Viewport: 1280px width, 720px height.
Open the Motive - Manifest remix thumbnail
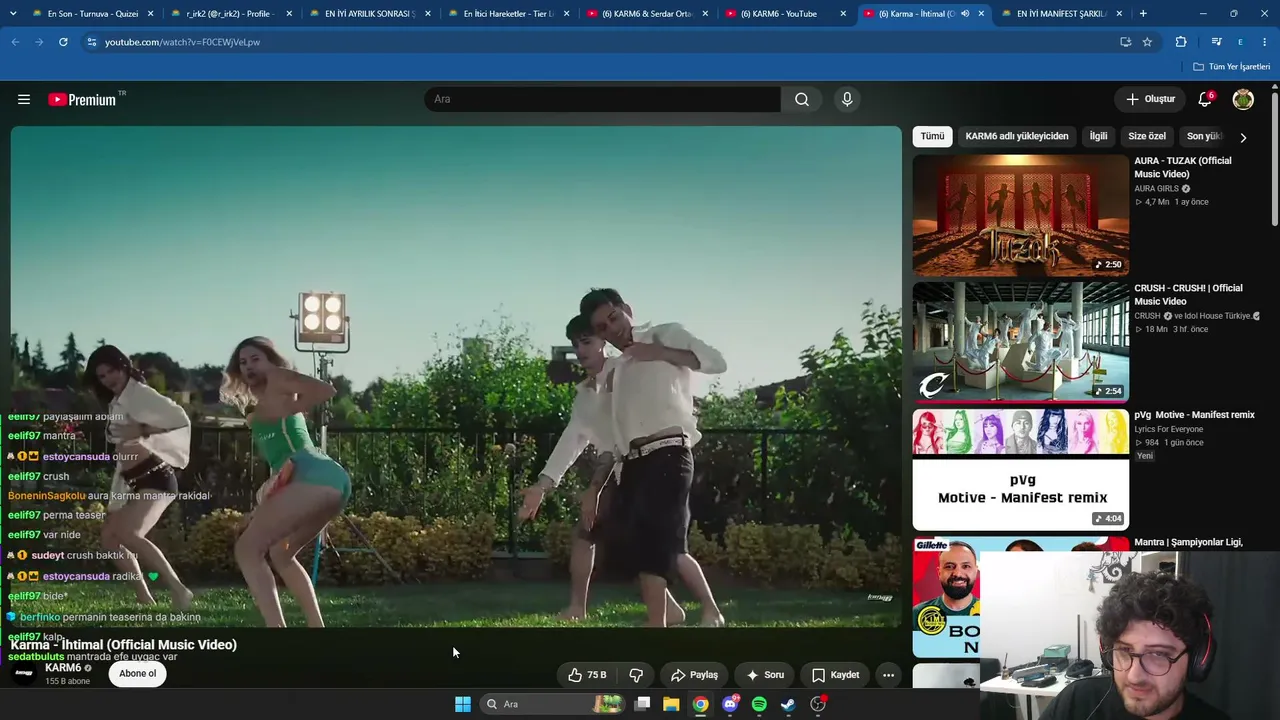[x=1020, y=469]
